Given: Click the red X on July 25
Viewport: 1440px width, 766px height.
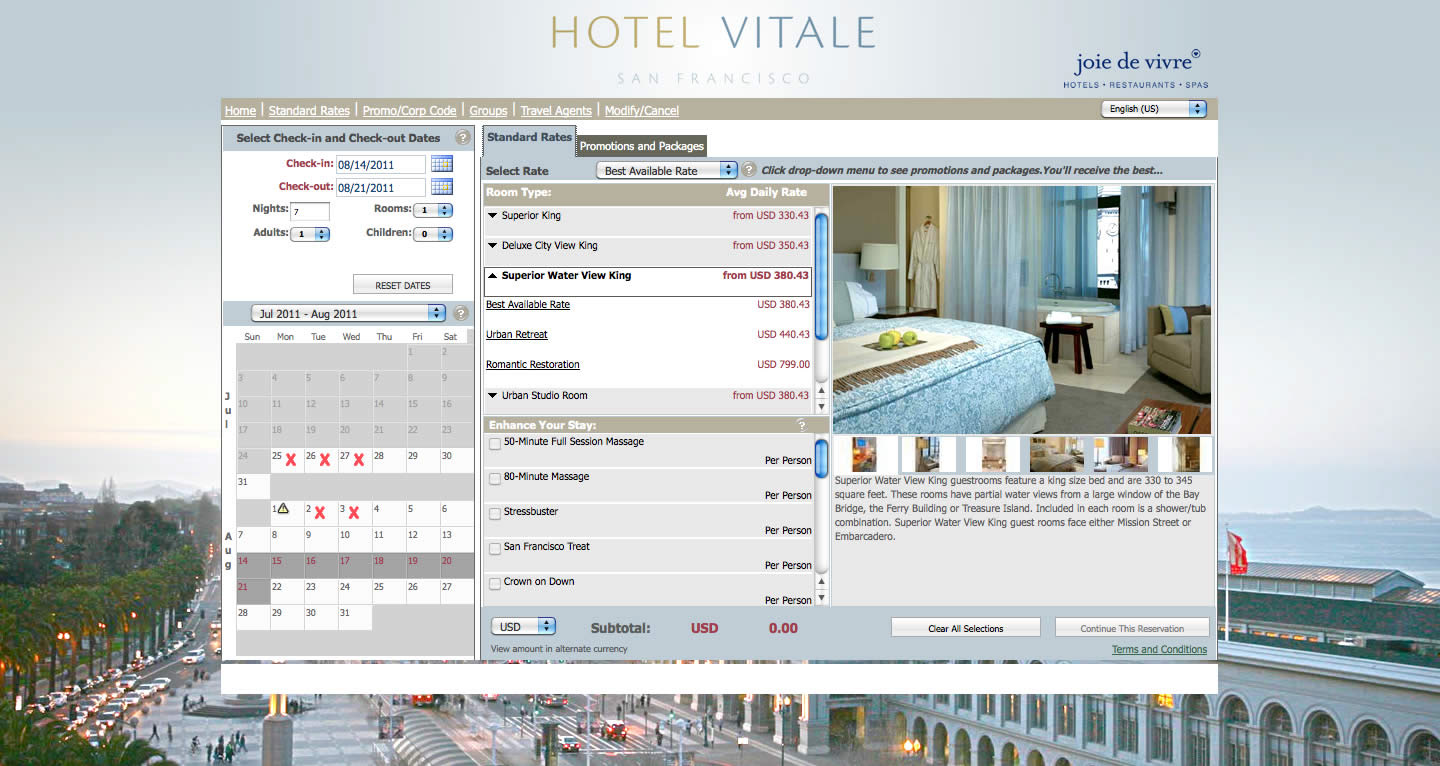Looking at the screenshot, I should click(291, 460).
